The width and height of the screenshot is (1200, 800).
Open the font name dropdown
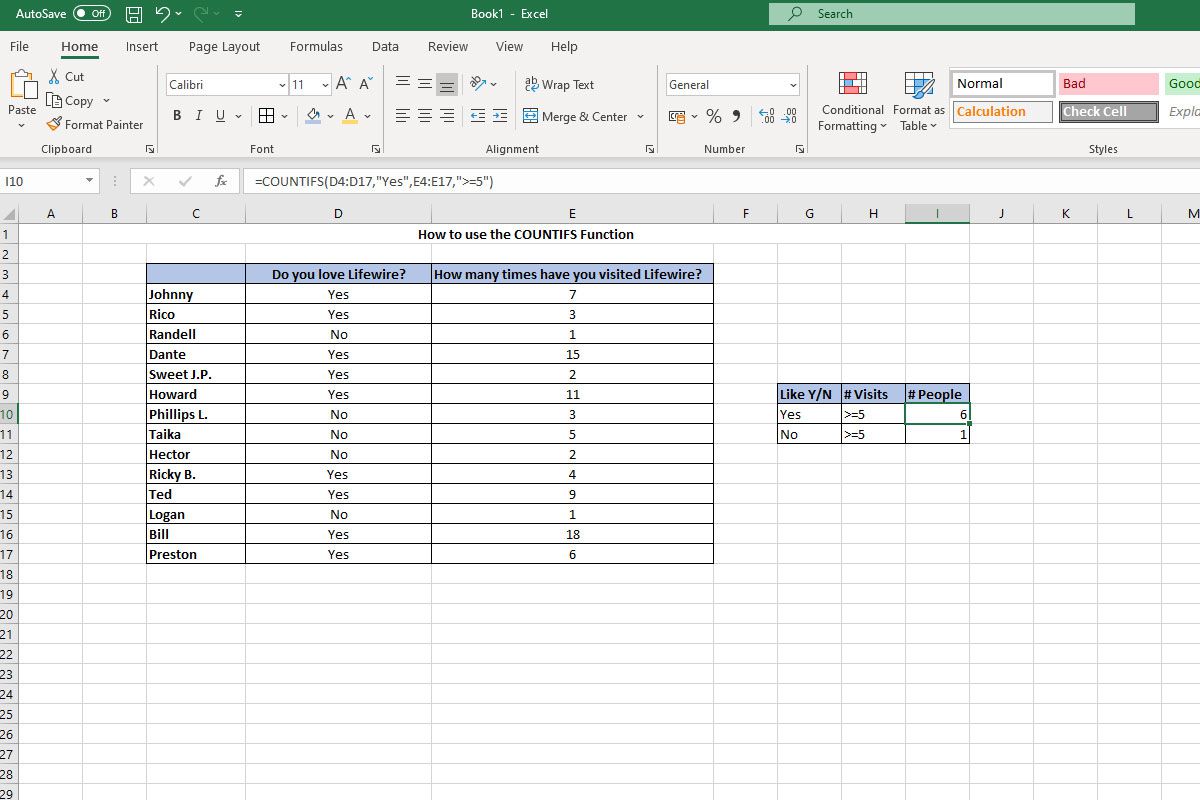282,84
